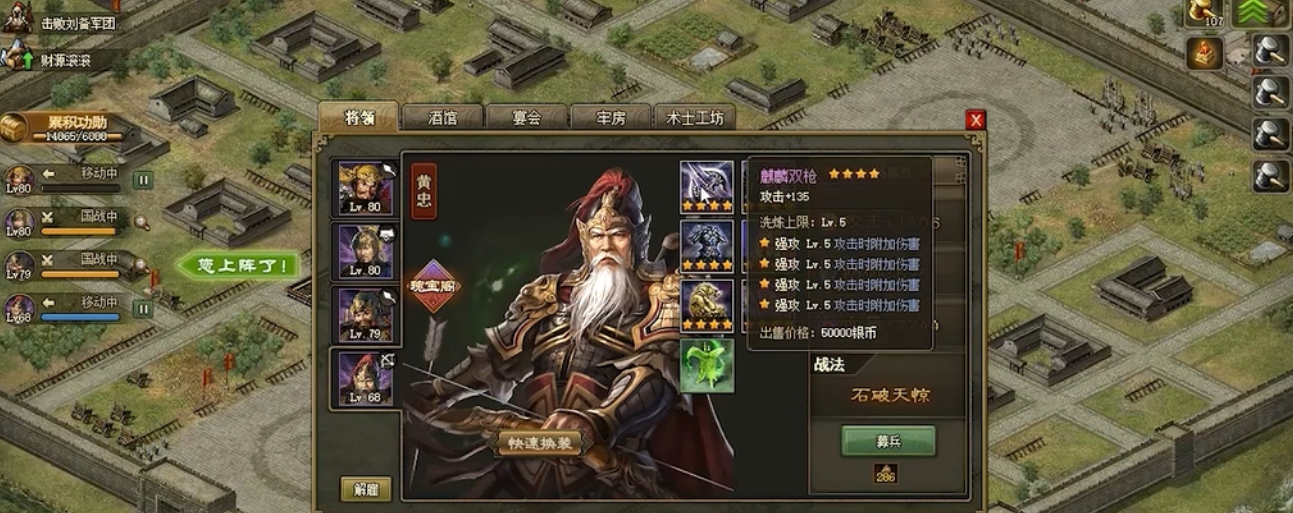Click the green jade equipment slot icon
The image size is (1293, 513).
point(707,365)
